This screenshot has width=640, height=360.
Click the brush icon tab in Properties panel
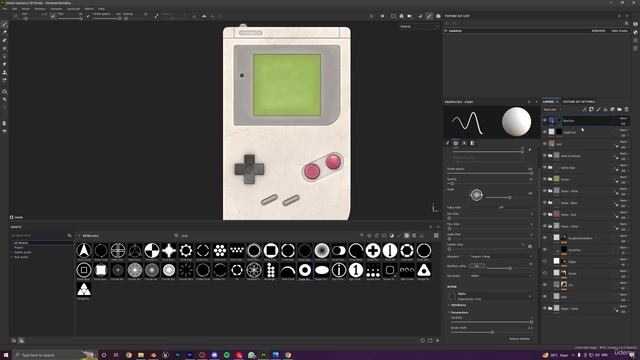coord(448,143)
